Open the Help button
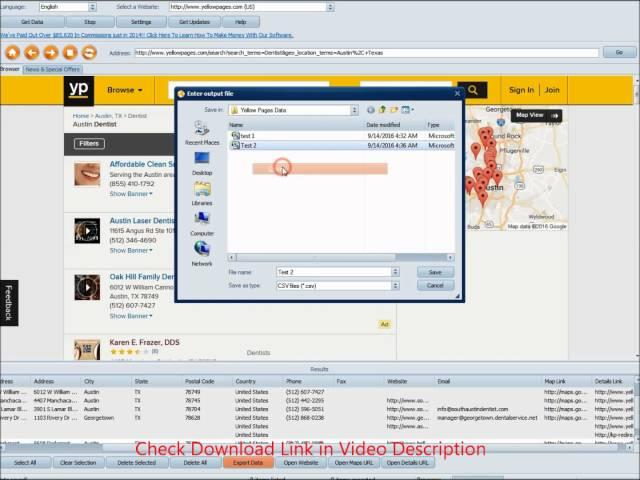The height and width of the screenshot is (480, 640). coord(241,22)
